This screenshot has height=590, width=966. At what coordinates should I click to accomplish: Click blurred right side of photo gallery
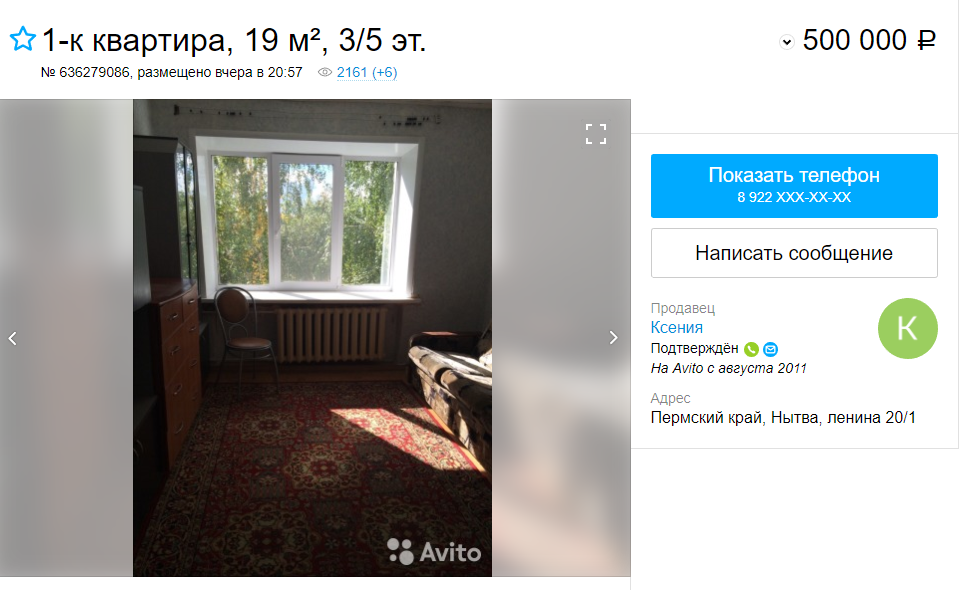click(561, 337)
